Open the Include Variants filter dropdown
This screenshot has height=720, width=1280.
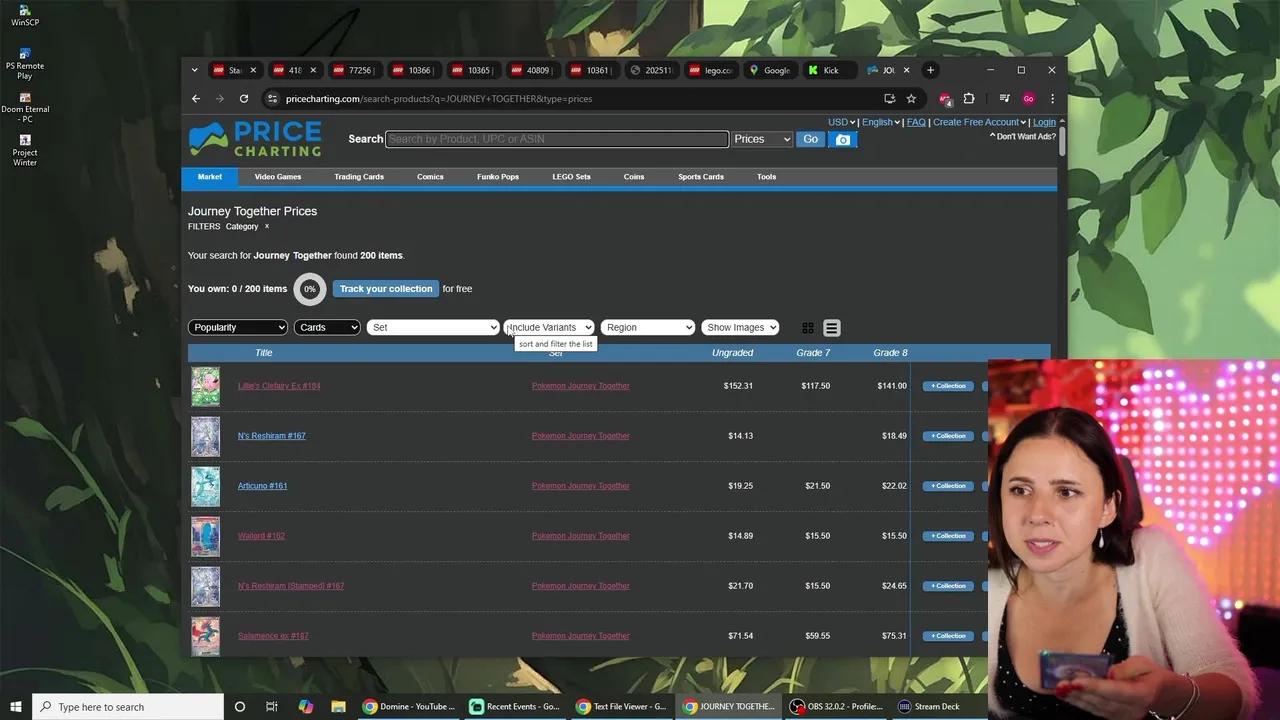point(548,327)
